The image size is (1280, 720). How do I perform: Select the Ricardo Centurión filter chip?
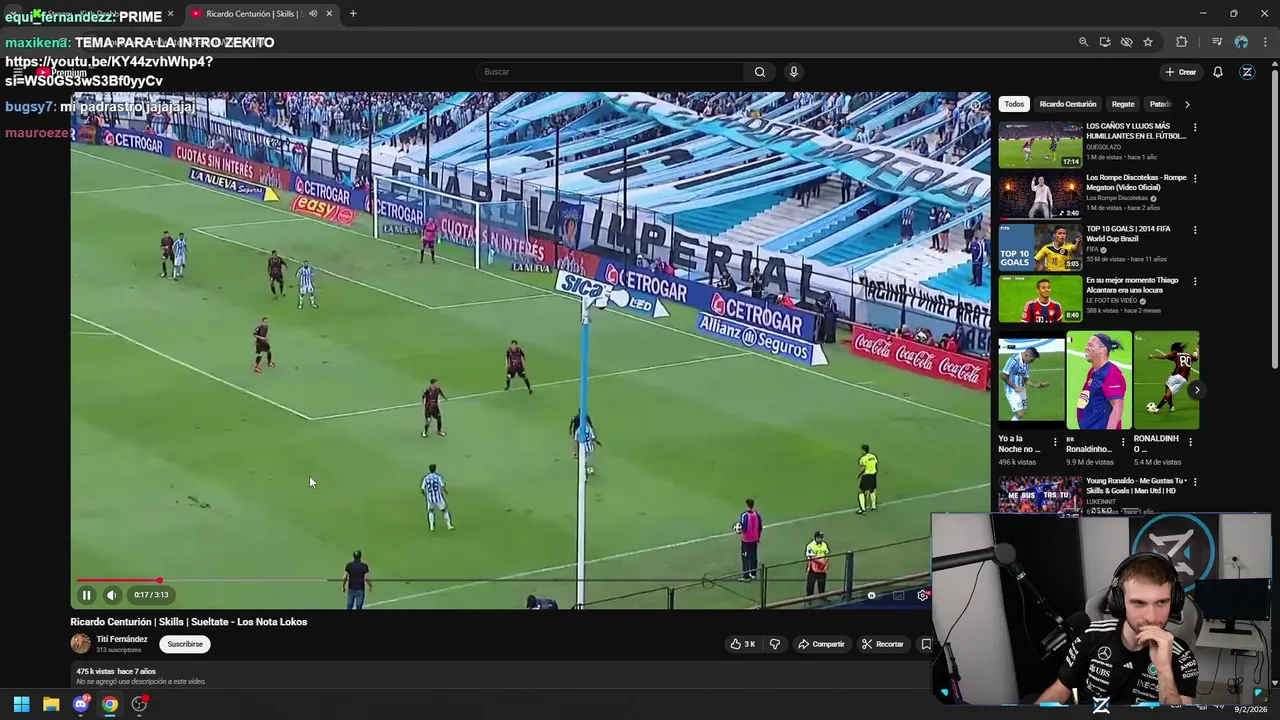pos(1068,104)
